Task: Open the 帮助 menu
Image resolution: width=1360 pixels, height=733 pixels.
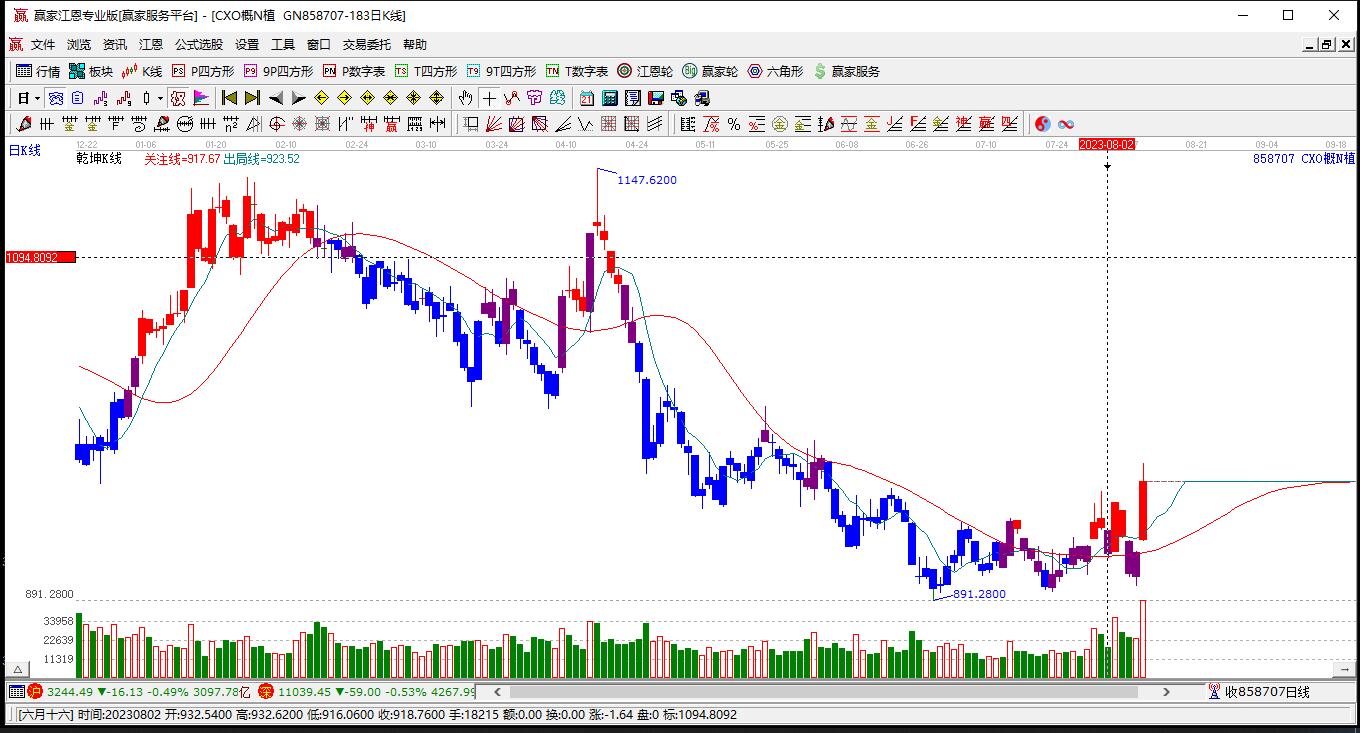Action: coord(415,44)
